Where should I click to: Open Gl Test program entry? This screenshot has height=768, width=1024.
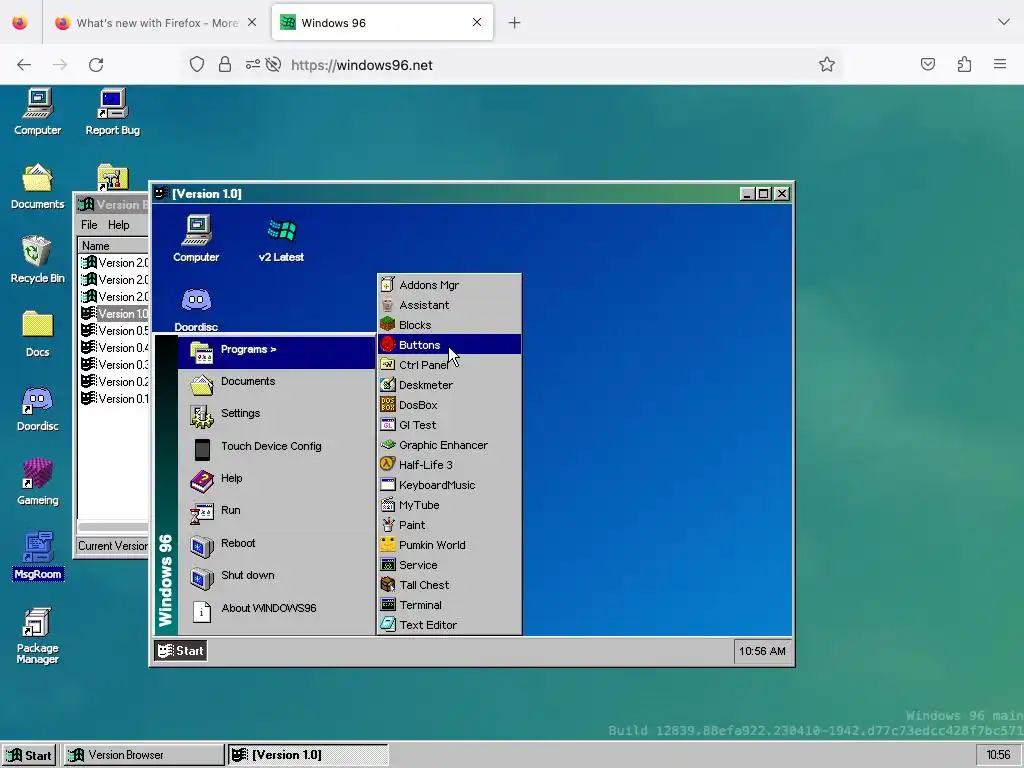449,425
